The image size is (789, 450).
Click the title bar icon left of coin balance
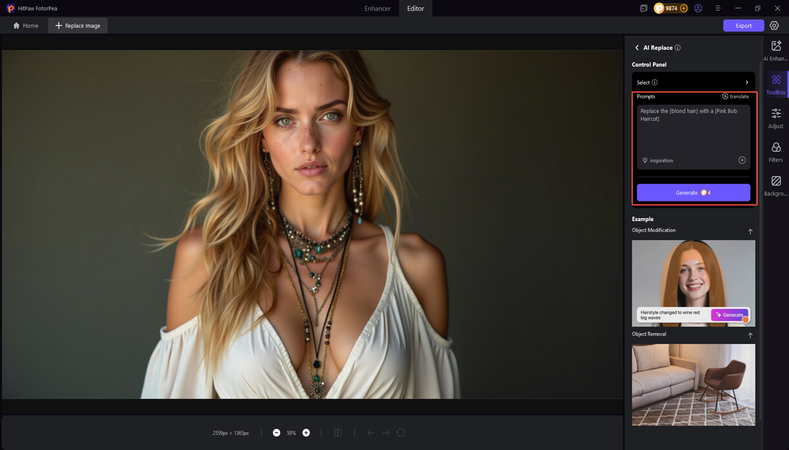(x=643, y=9)
